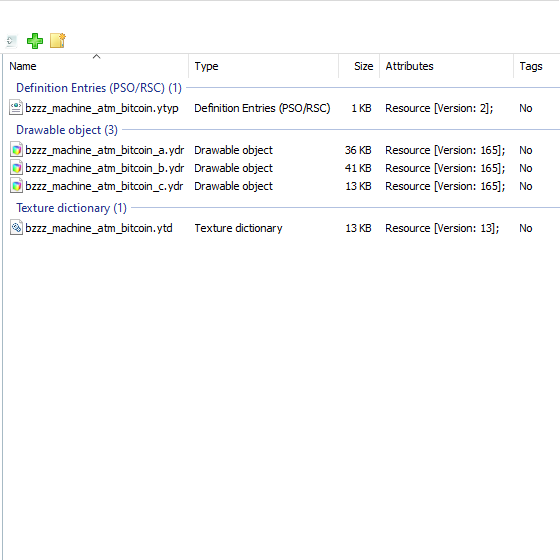Collapse the Definition Entries (PSO/RSC) group
The image size is (560, 560).
click(x=99, y=88)
